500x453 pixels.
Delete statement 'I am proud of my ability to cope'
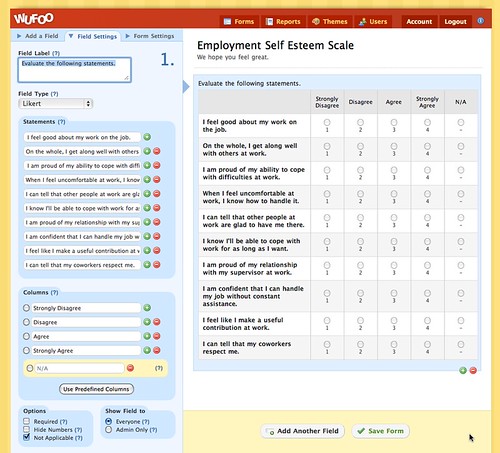157,165
